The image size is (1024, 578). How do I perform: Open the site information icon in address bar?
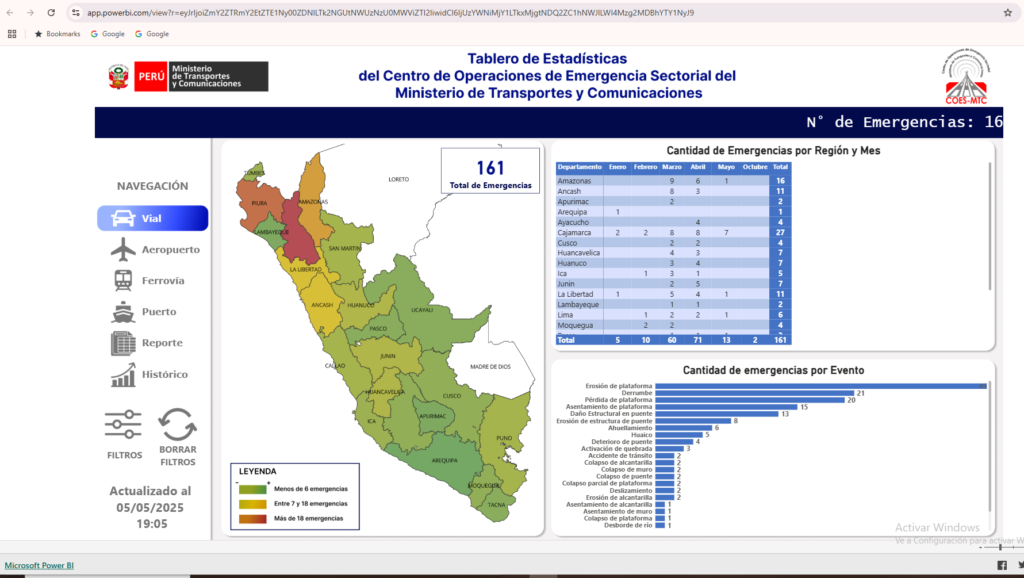pos(76,12)
